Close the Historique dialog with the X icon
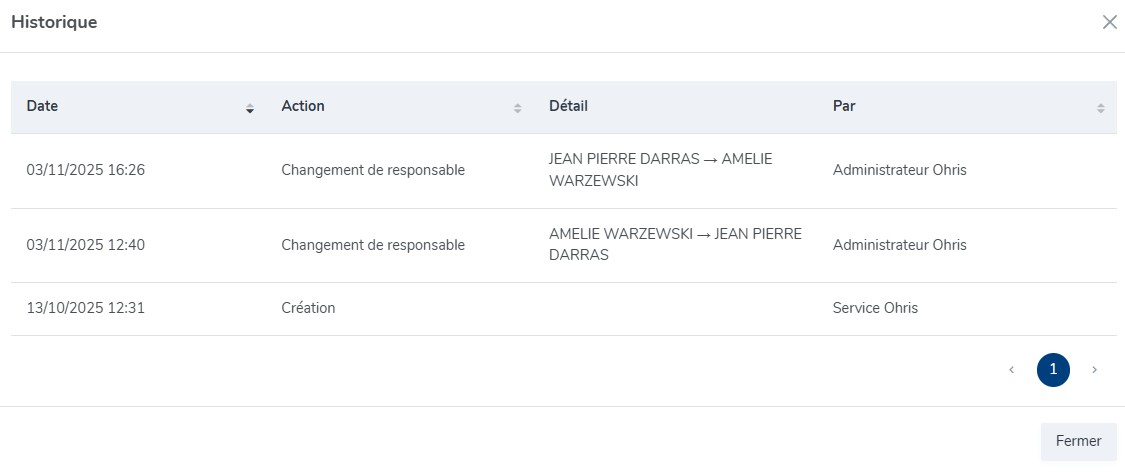This screenshot has height=472, width=1125. point(1109,22)
